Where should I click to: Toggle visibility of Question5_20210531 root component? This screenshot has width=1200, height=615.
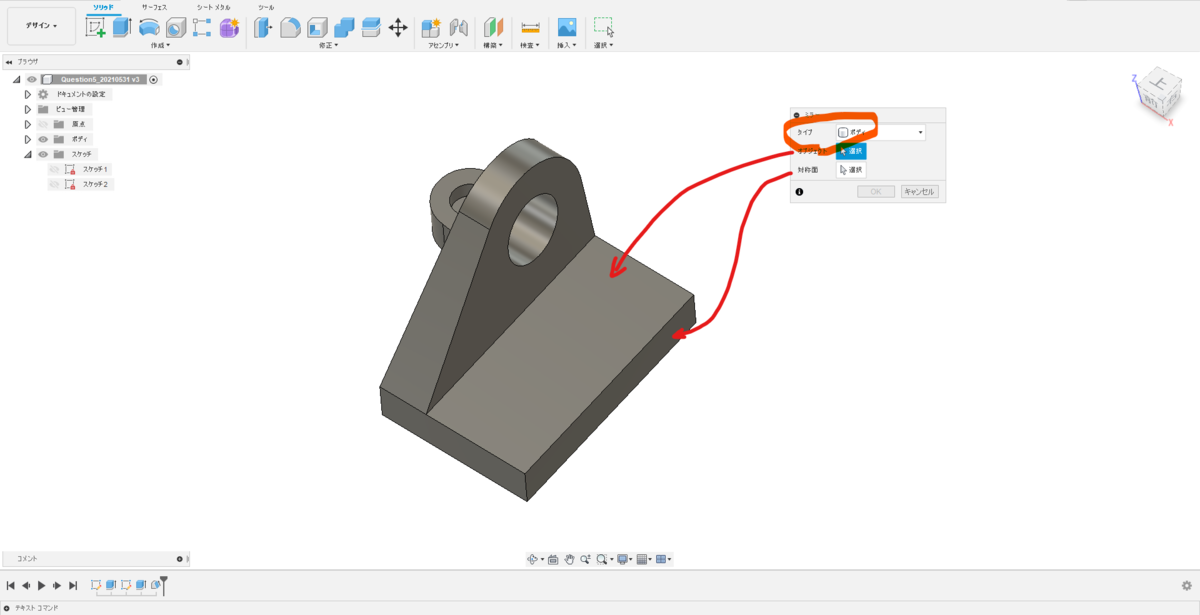click(x=32, y=79)
